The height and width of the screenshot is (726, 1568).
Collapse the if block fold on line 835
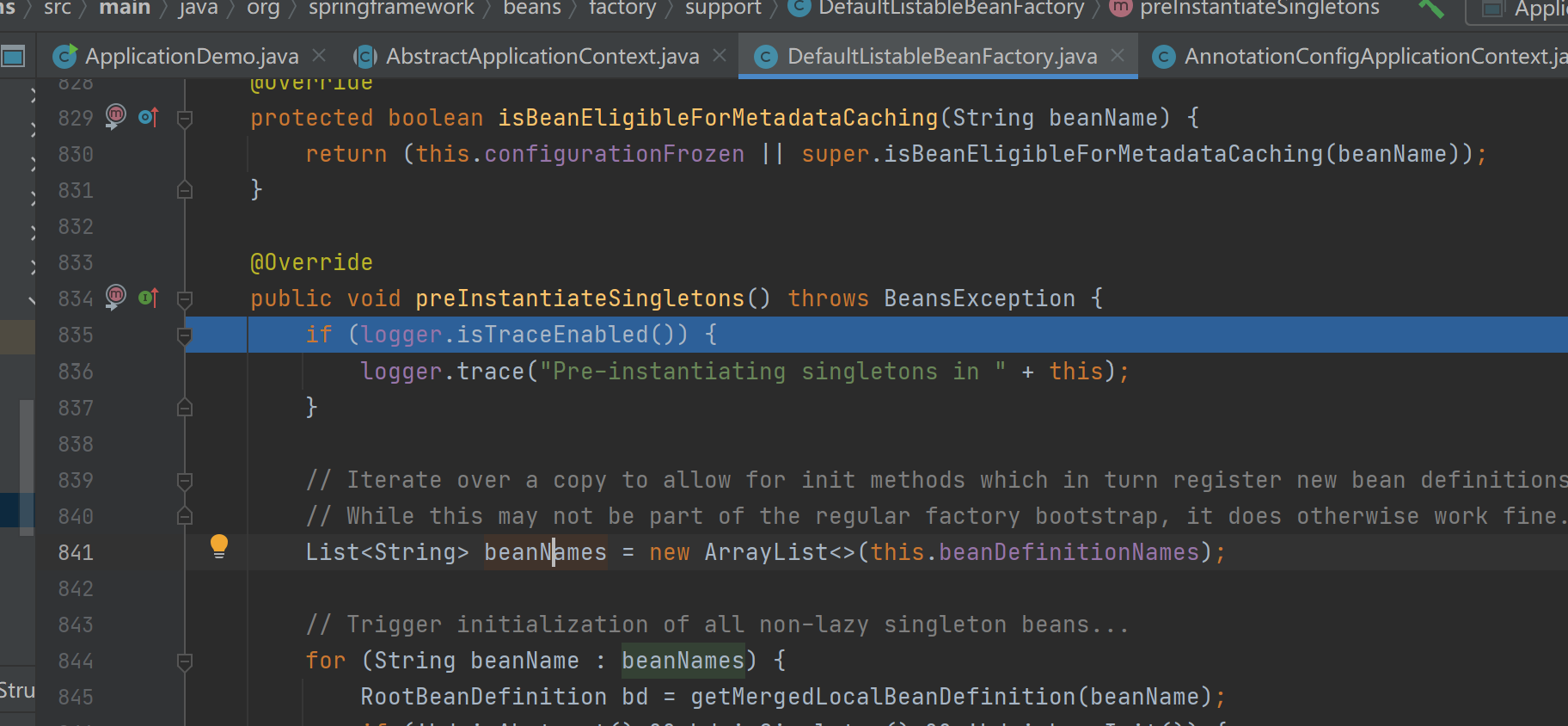[184, 335]
